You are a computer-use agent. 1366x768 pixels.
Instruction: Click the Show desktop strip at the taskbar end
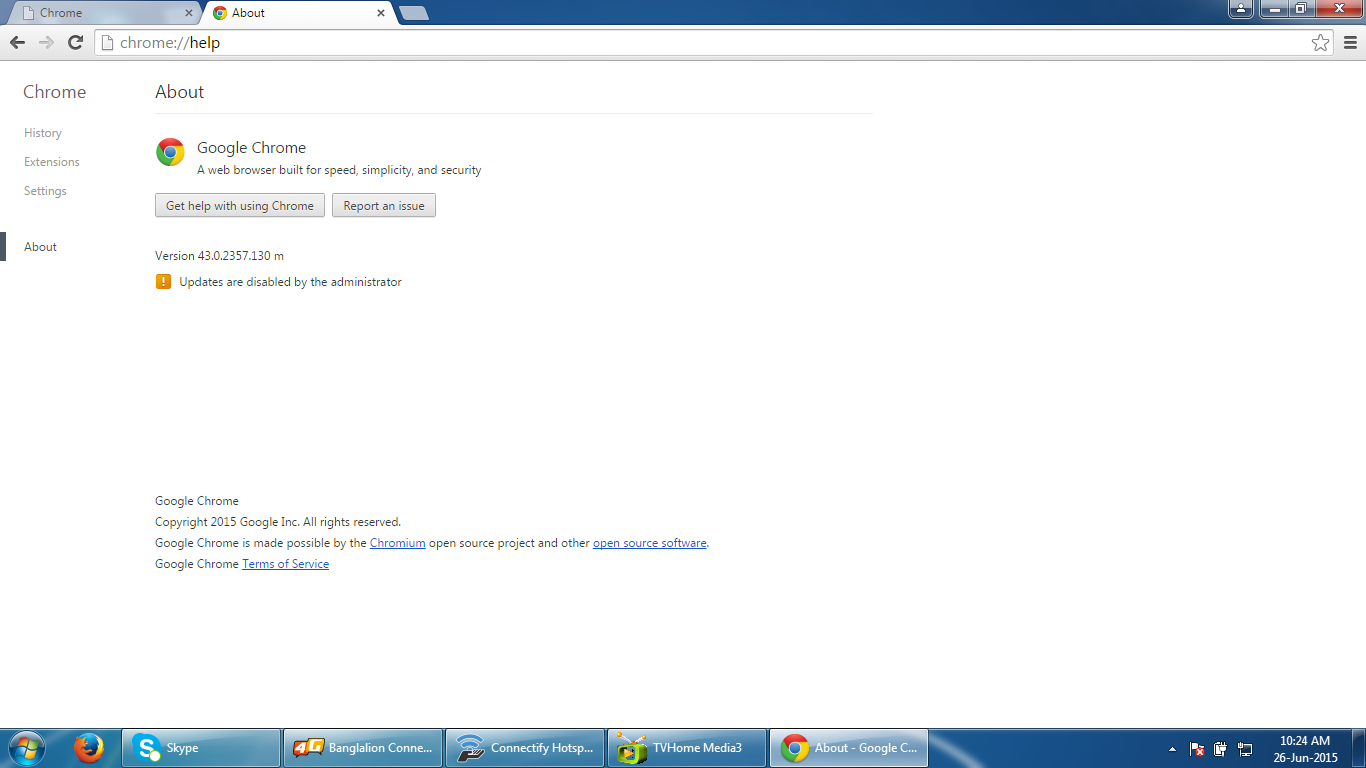tap(1359, 748)
